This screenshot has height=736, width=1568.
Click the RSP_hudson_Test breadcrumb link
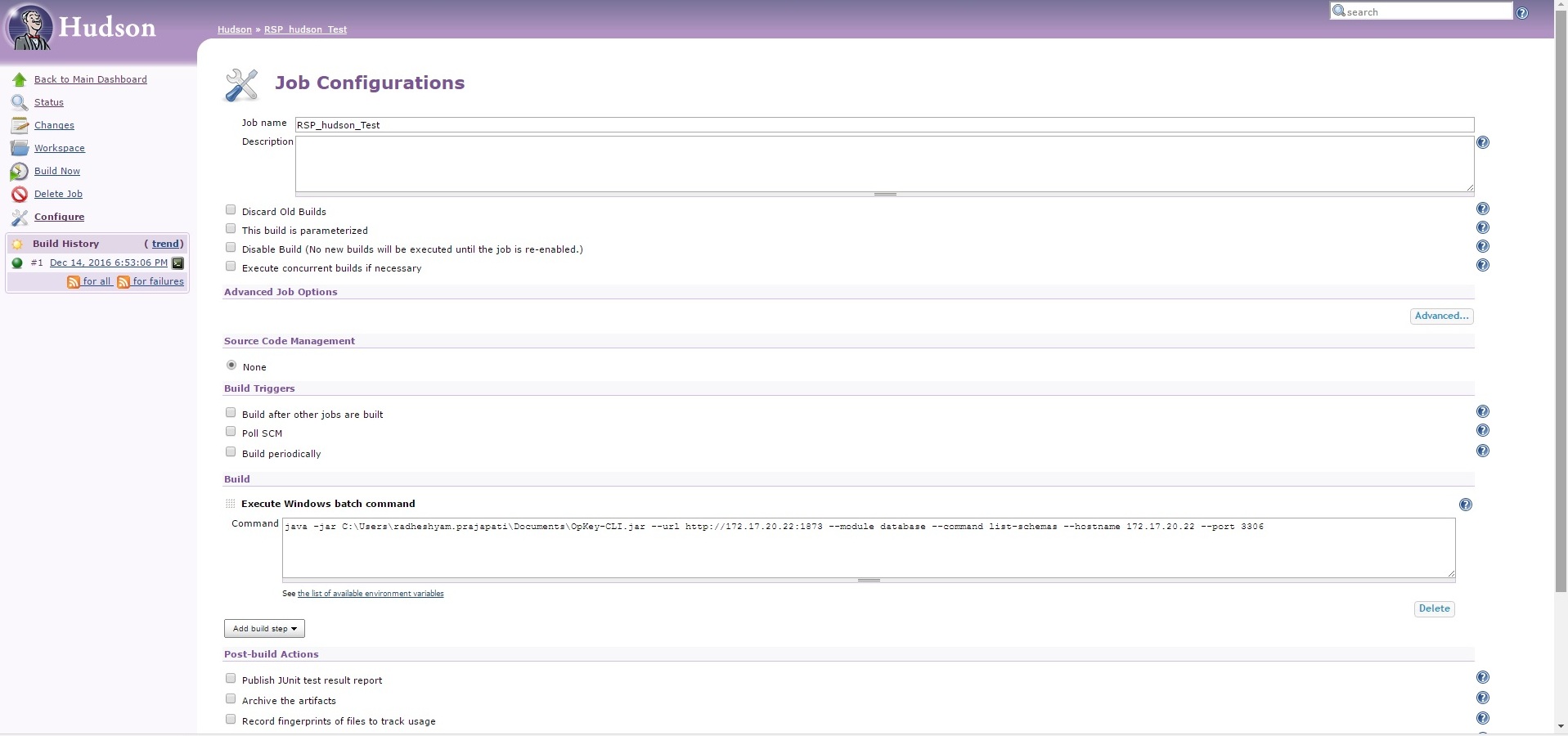click(x=305, y=29)
